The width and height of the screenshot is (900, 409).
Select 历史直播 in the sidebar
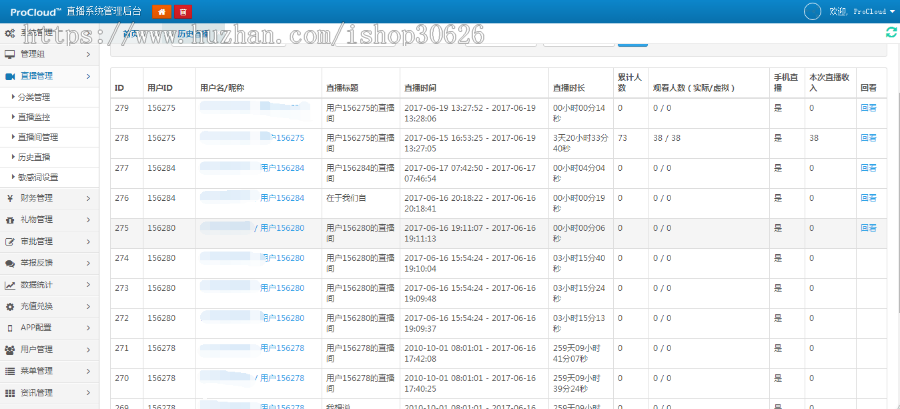[x=36, y=157]
